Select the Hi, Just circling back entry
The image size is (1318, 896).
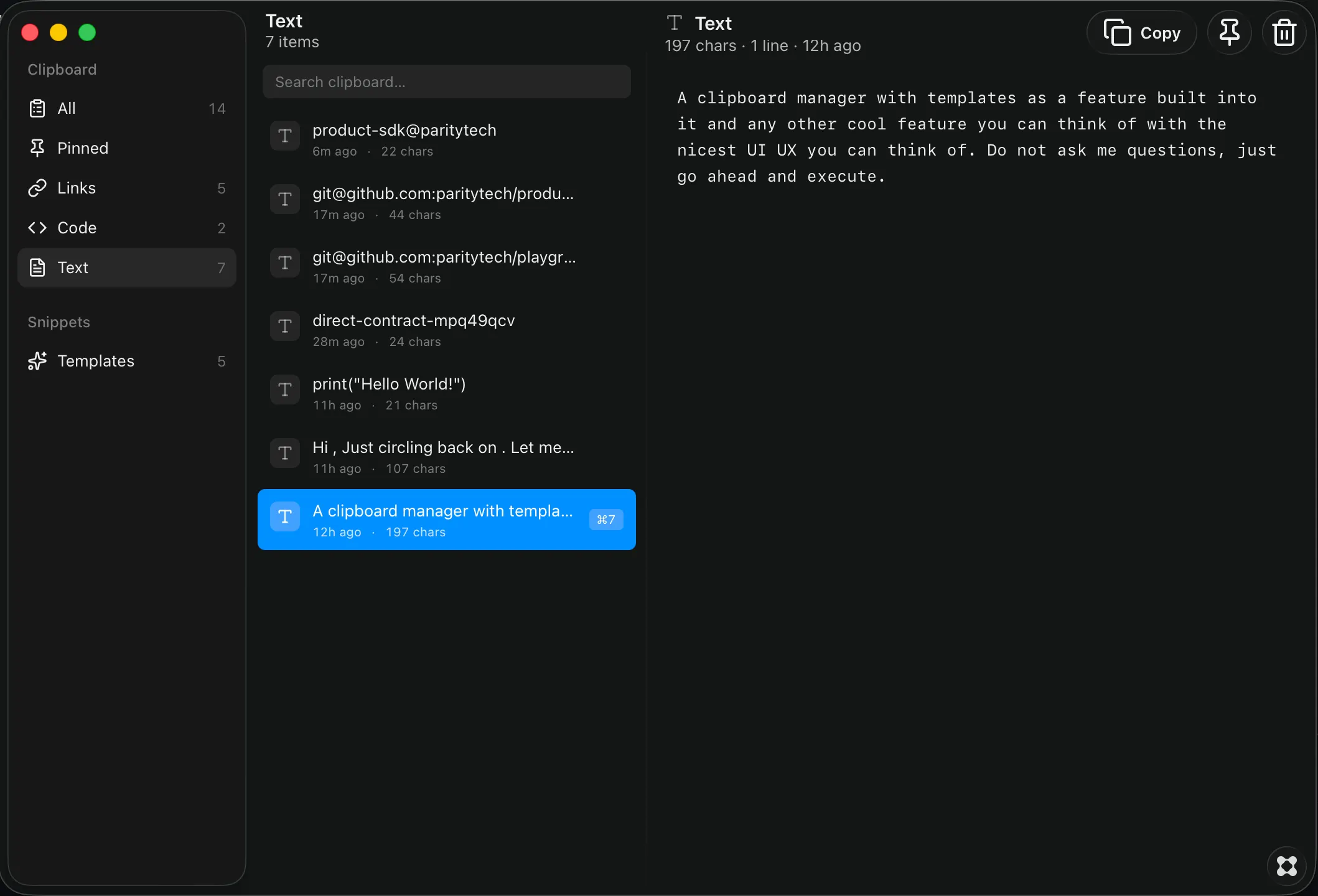pos(447,457)
